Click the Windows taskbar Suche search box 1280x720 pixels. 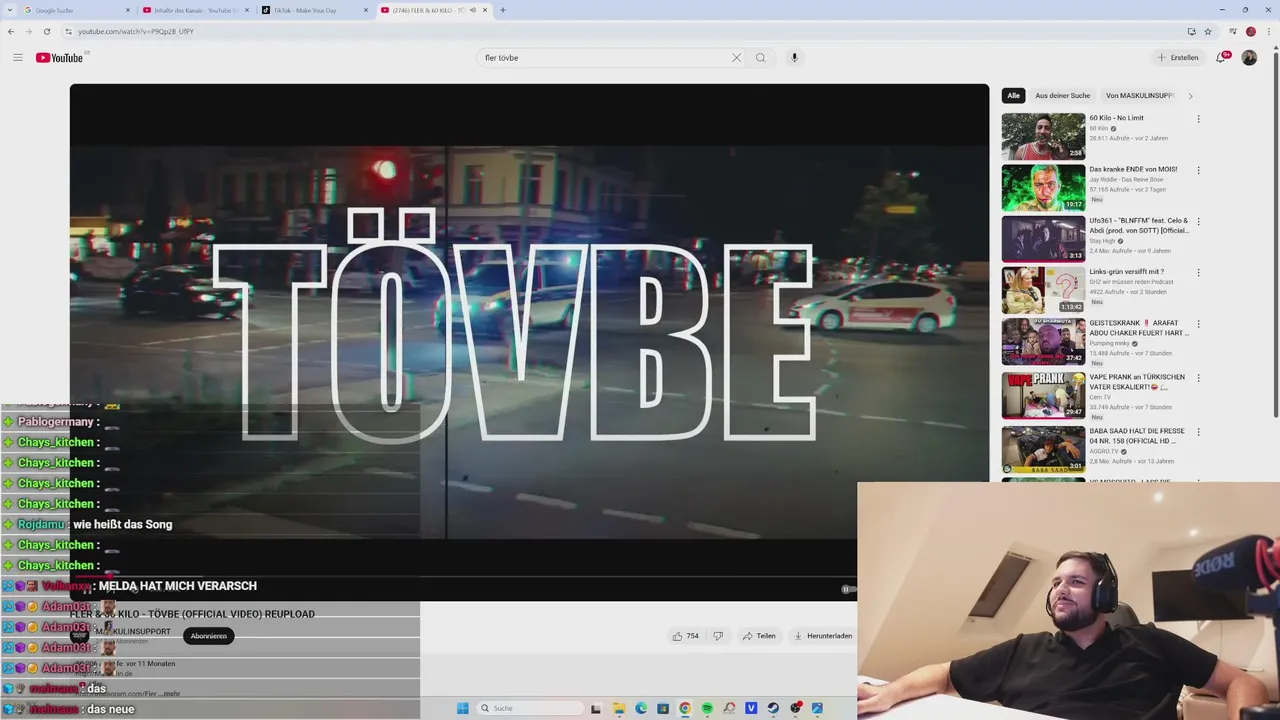528,708
